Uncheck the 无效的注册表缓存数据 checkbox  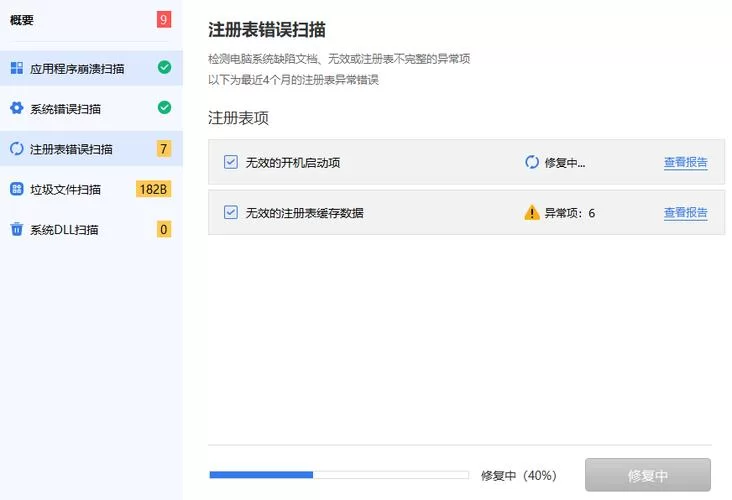tap(231, 212)
